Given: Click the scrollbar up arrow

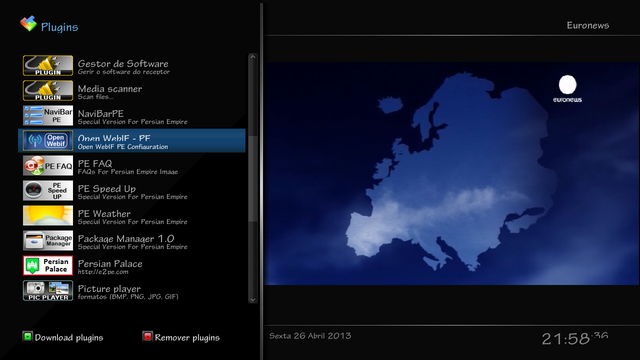Looking at the screenshot, I should 253,57.
